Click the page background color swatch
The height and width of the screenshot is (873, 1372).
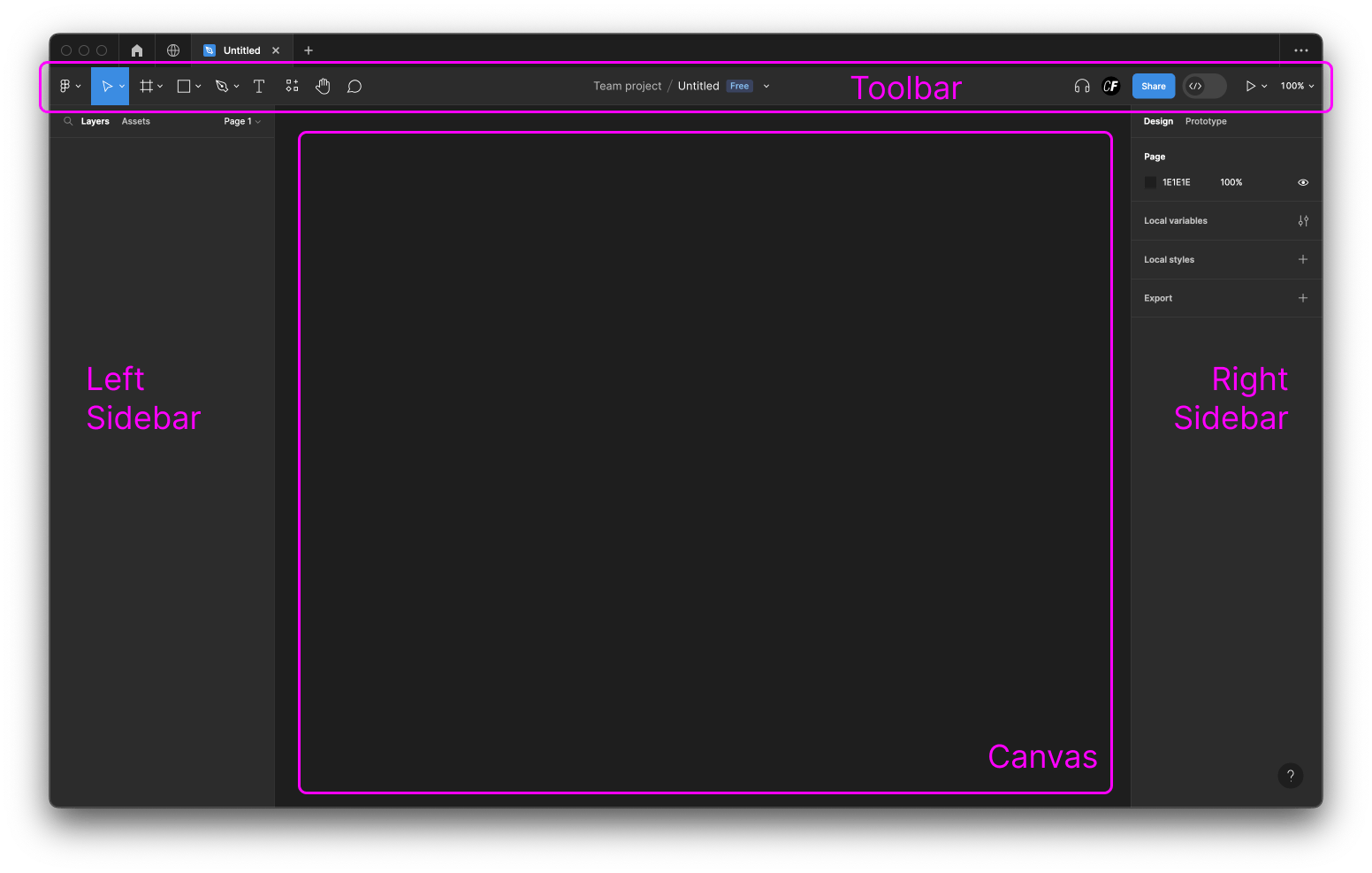point(1150,182)
